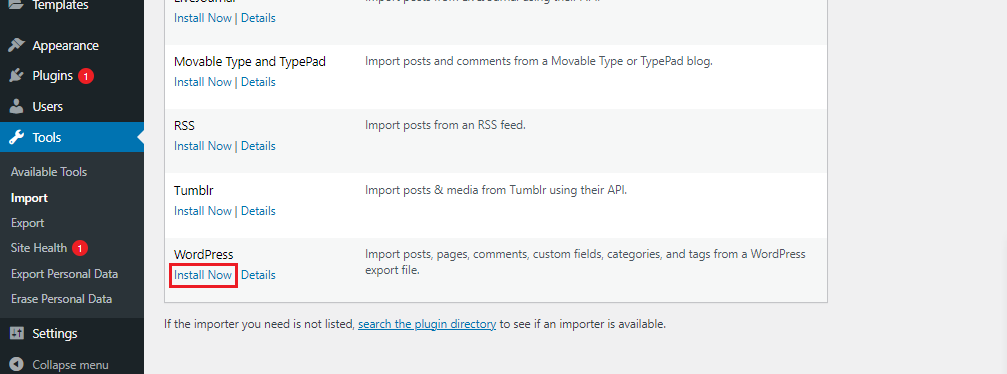Click the WordPress export file description

(585, 262)
